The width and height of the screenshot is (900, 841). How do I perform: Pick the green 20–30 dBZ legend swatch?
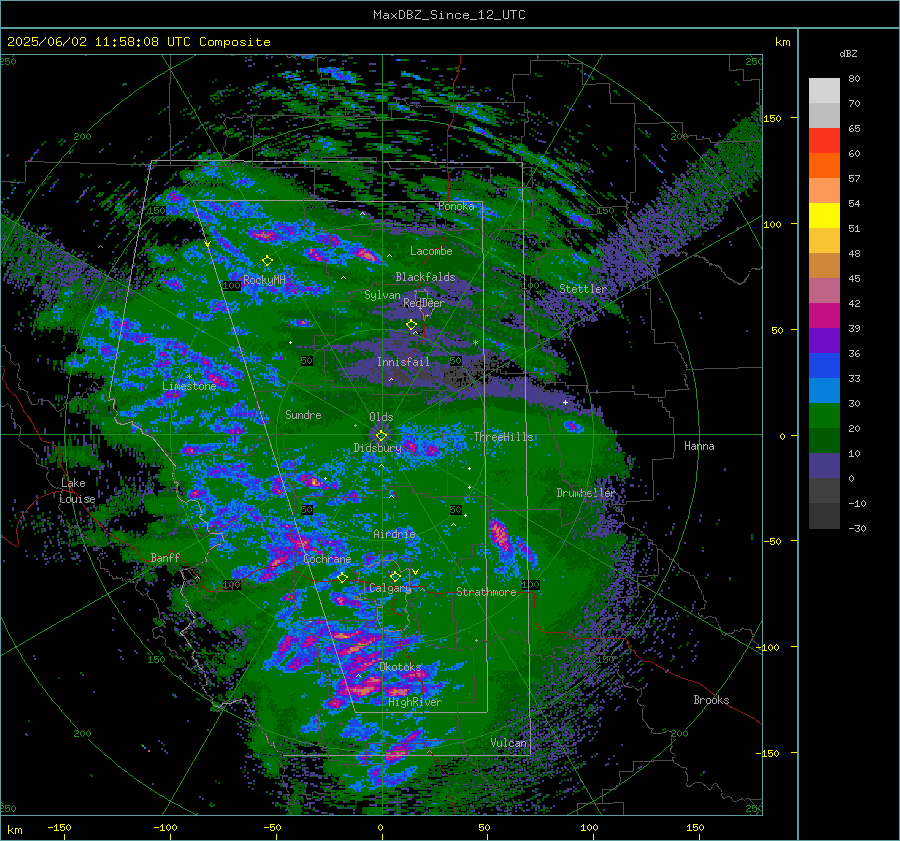824,416
